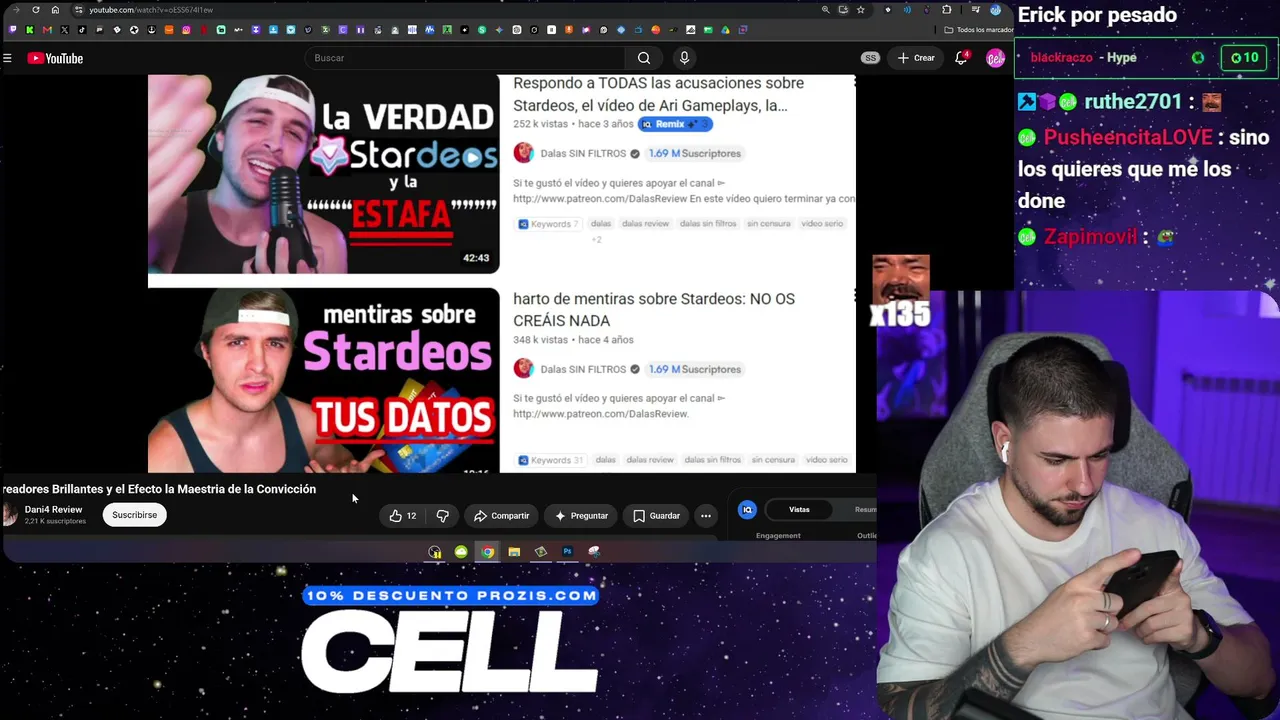This screenshot has height=720, width=1280.
Task: Open the browser extensions puzzle icon
Action: pyautogui.click(x=947, y=10)
